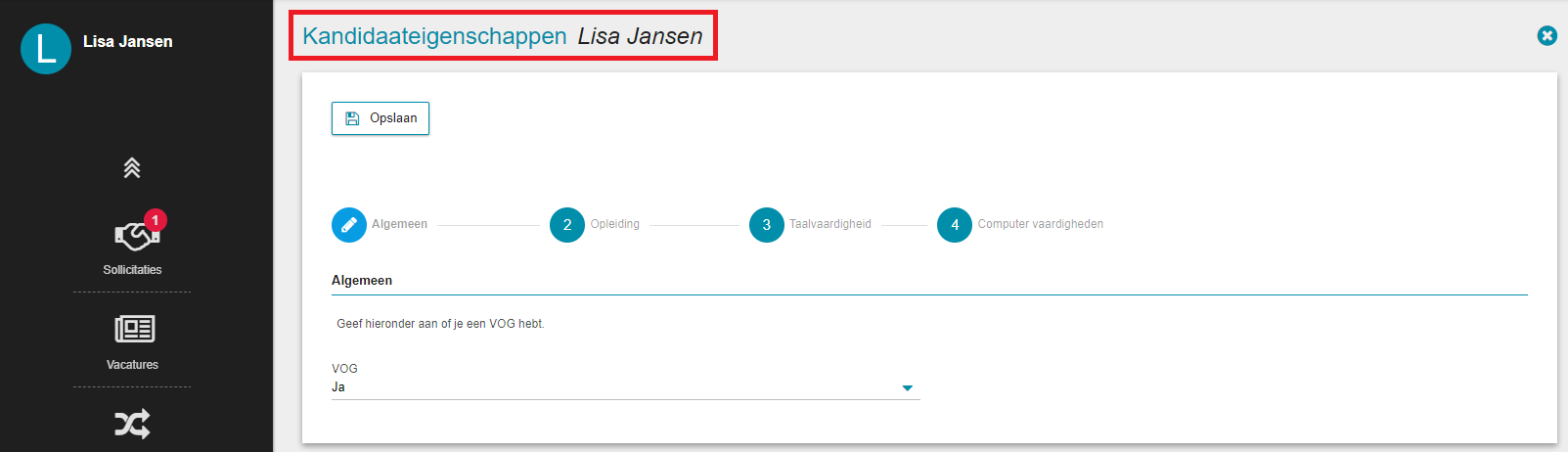
Task: Open the VOG field showing Ja
Action: (625, 387)
